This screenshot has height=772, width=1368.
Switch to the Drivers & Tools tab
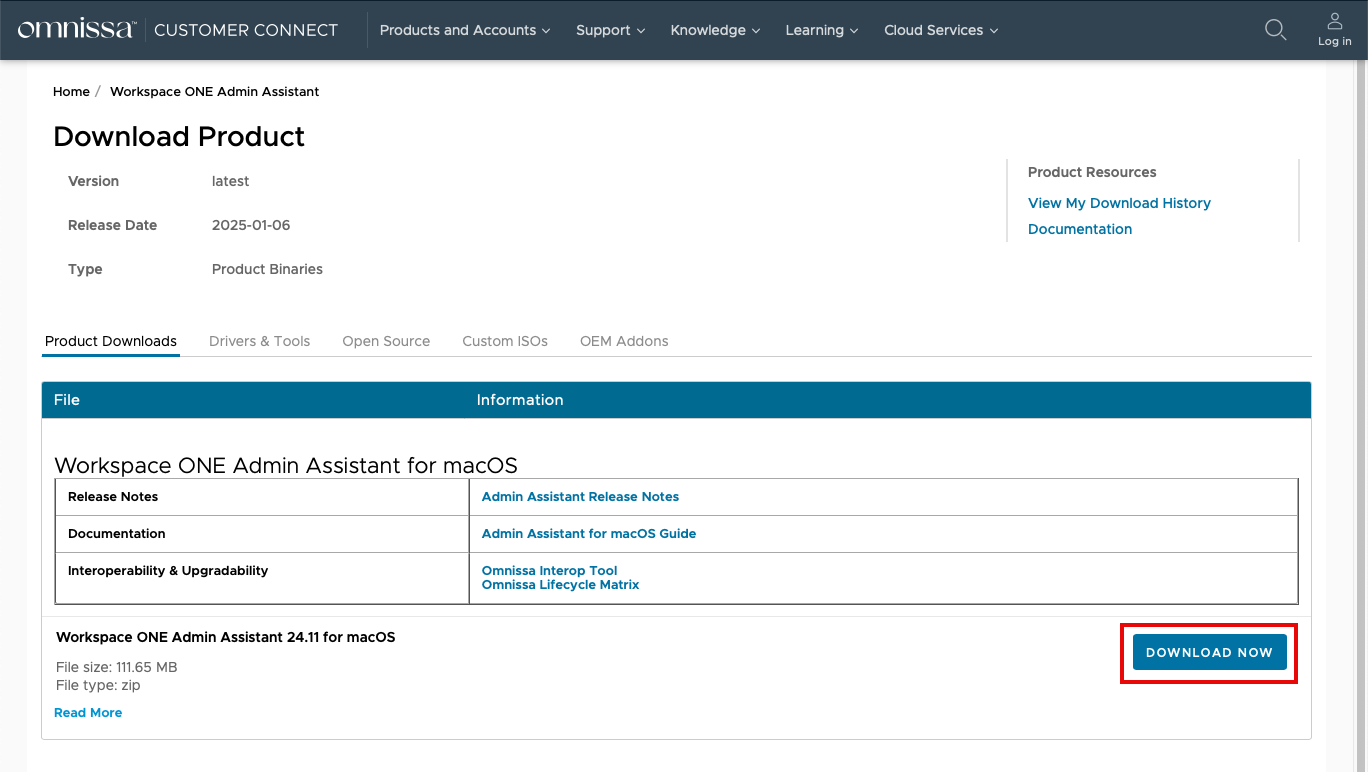pos(259,341)
